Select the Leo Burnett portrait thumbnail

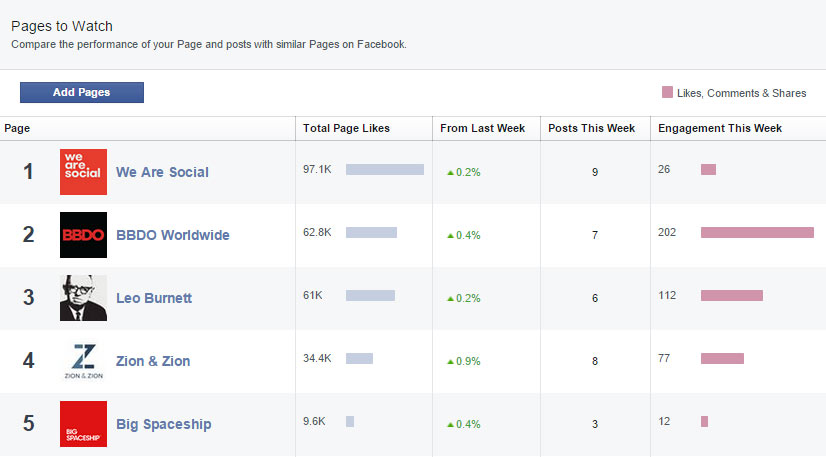[83, 298]
